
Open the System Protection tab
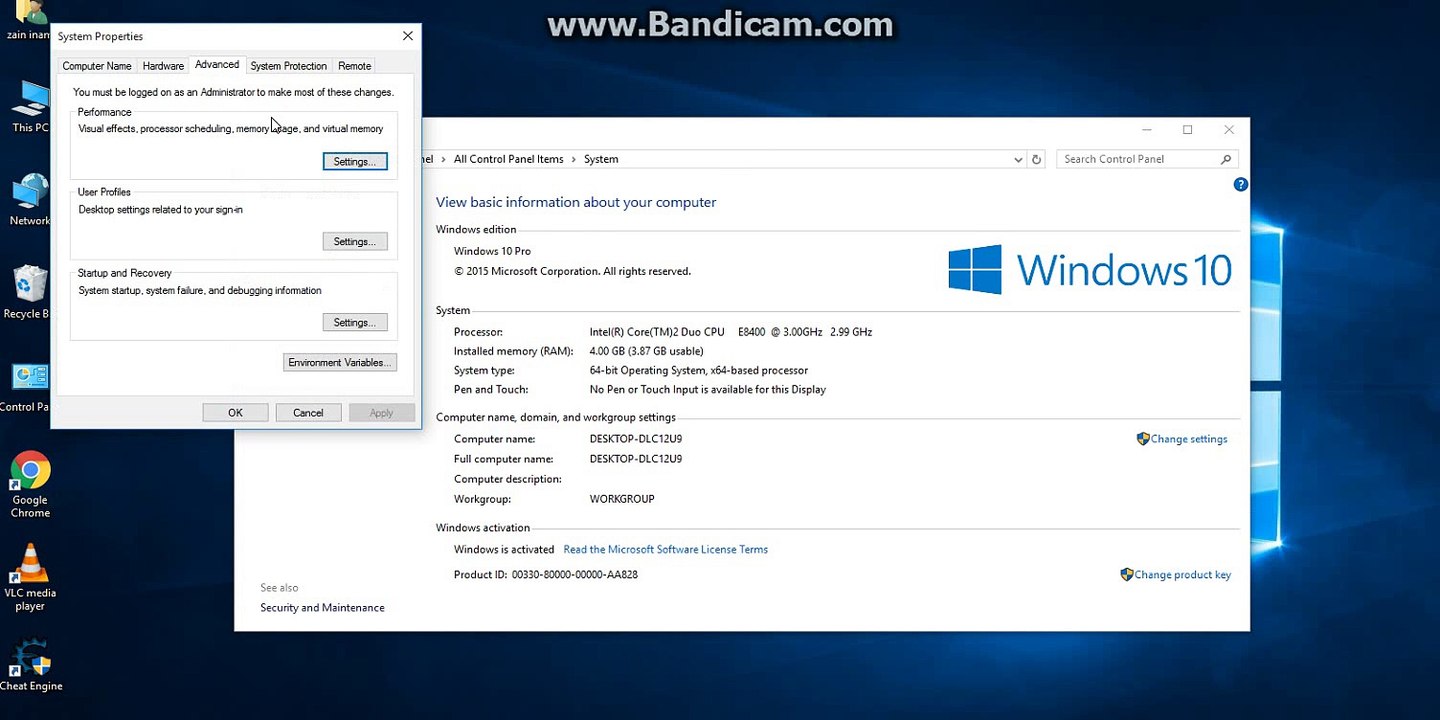[x=288, y=66]
